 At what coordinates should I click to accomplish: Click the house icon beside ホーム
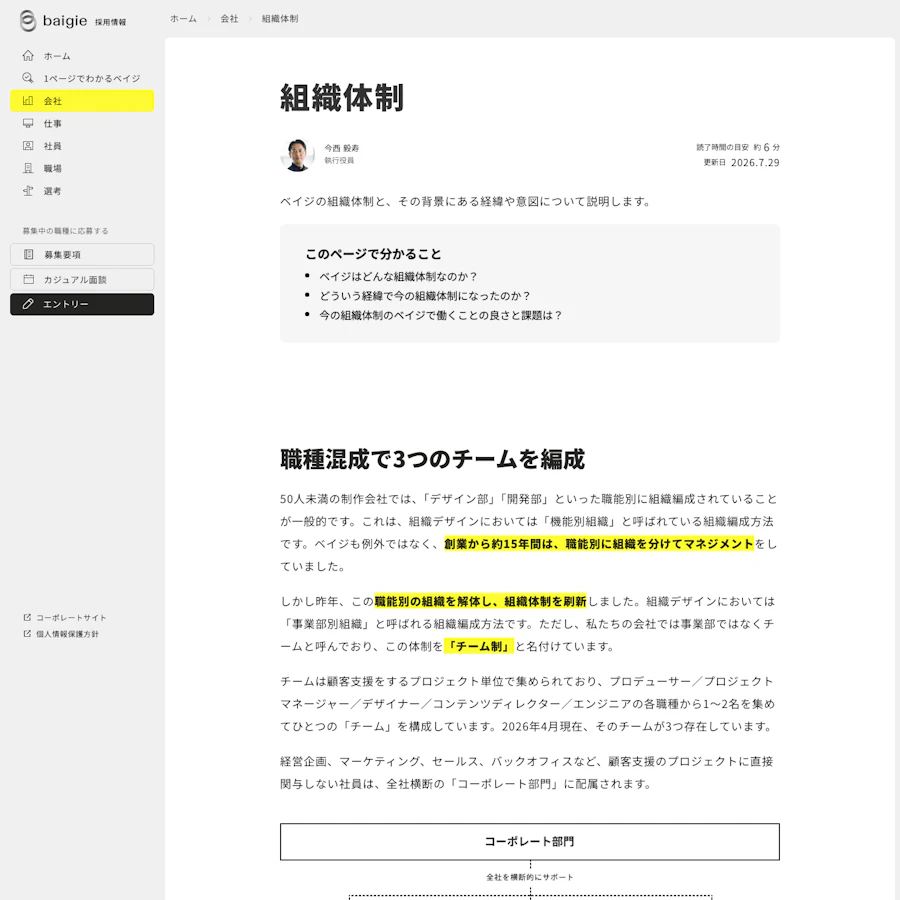click(x=28, y=56)
